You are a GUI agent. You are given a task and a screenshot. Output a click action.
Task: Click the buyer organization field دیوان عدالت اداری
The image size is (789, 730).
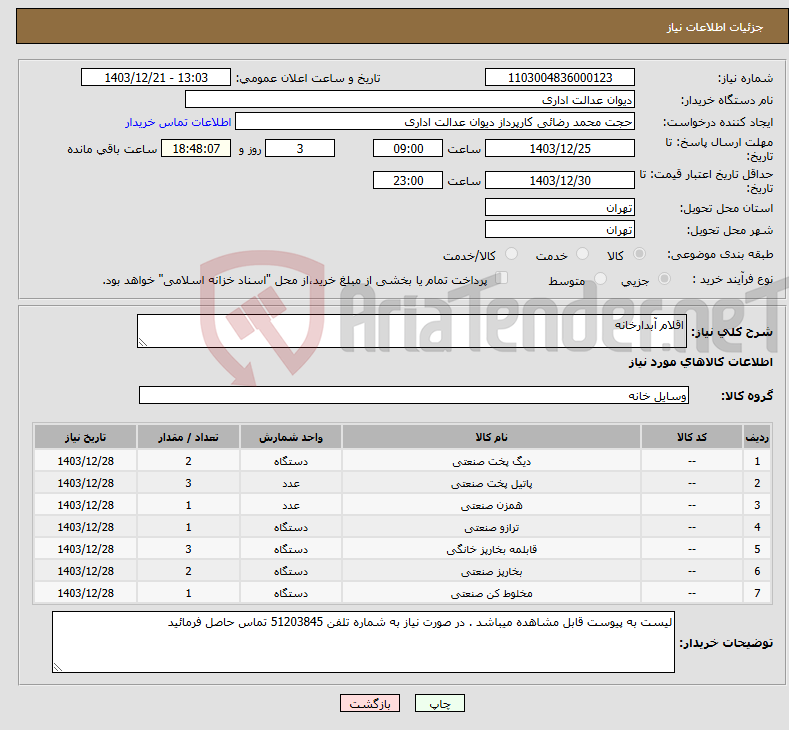410,100
